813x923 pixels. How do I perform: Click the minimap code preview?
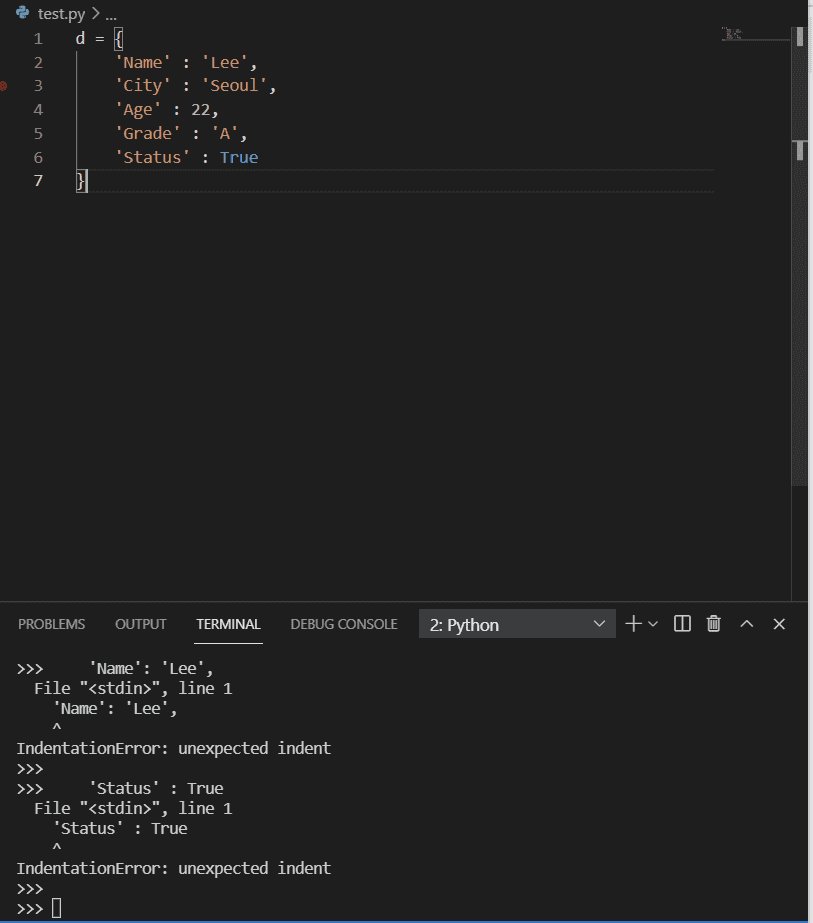(733, 34)
